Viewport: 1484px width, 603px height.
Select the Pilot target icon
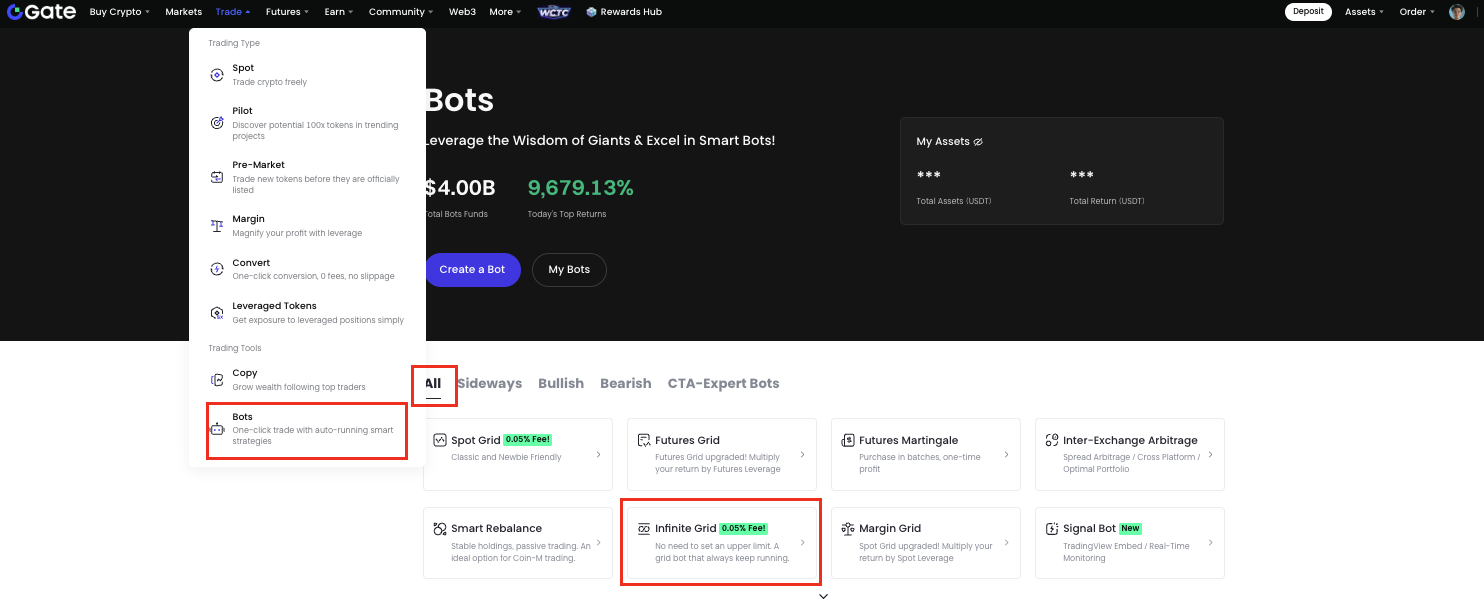[x=217, y=123]
